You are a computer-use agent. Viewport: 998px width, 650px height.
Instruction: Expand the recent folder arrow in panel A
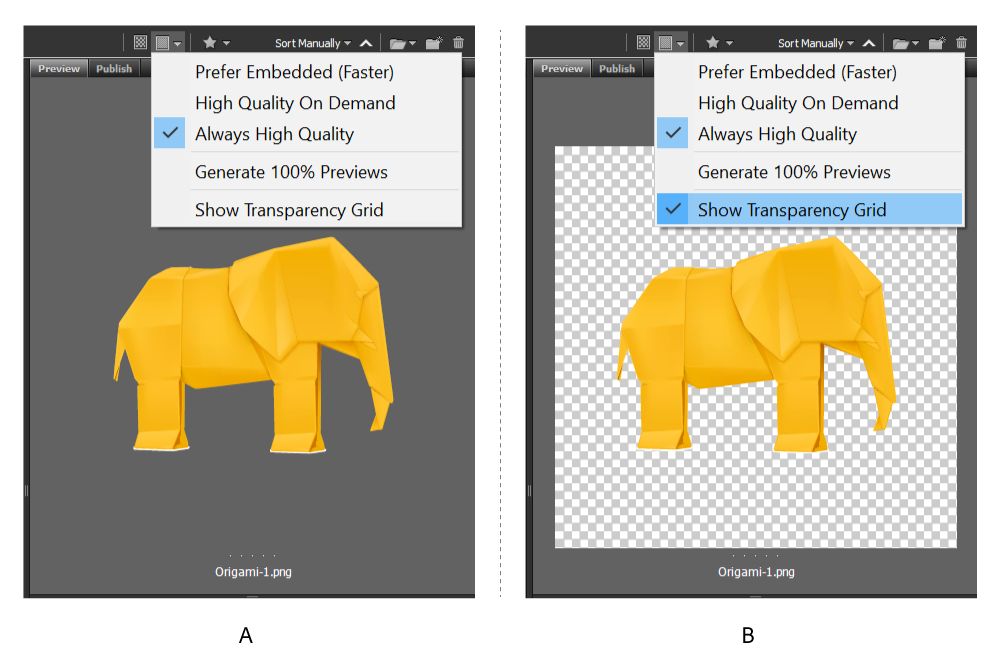[x=412, y=43]
